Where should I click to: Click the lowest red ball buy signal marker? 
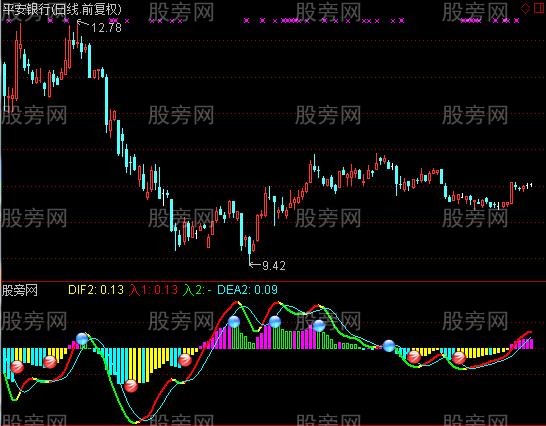(x=131, y=386)
